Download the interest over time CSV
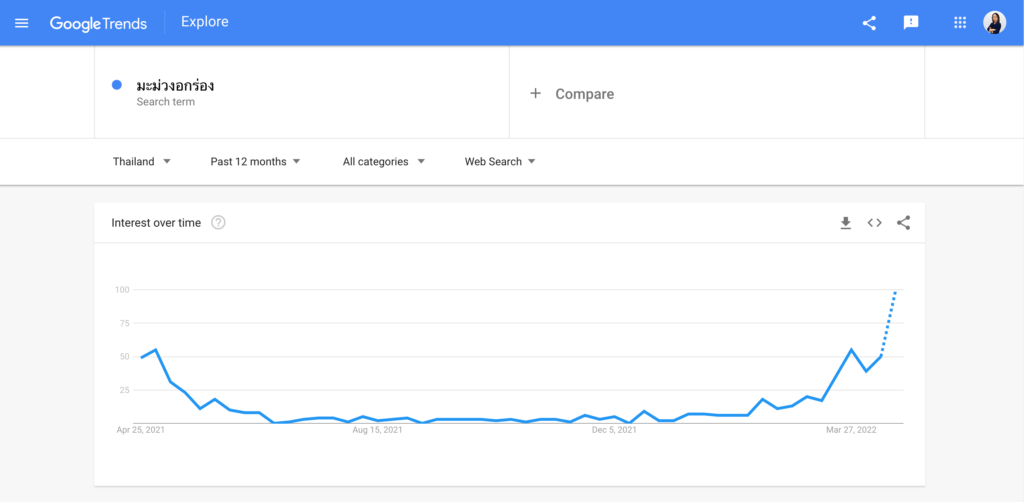1024x502 pixels. tap(845, 223)
